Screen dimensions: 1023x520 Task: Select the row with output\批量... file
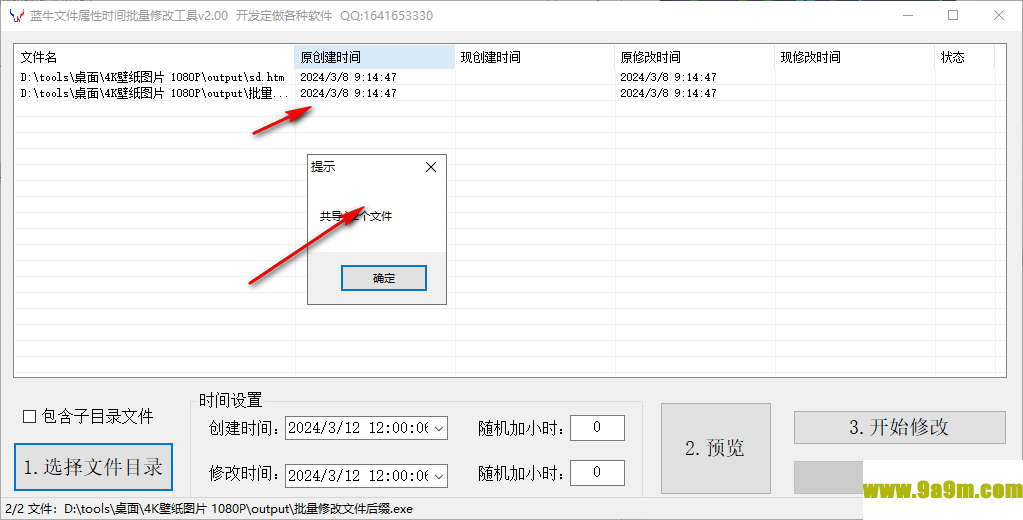pyautogui.click(x=505, y=93)
